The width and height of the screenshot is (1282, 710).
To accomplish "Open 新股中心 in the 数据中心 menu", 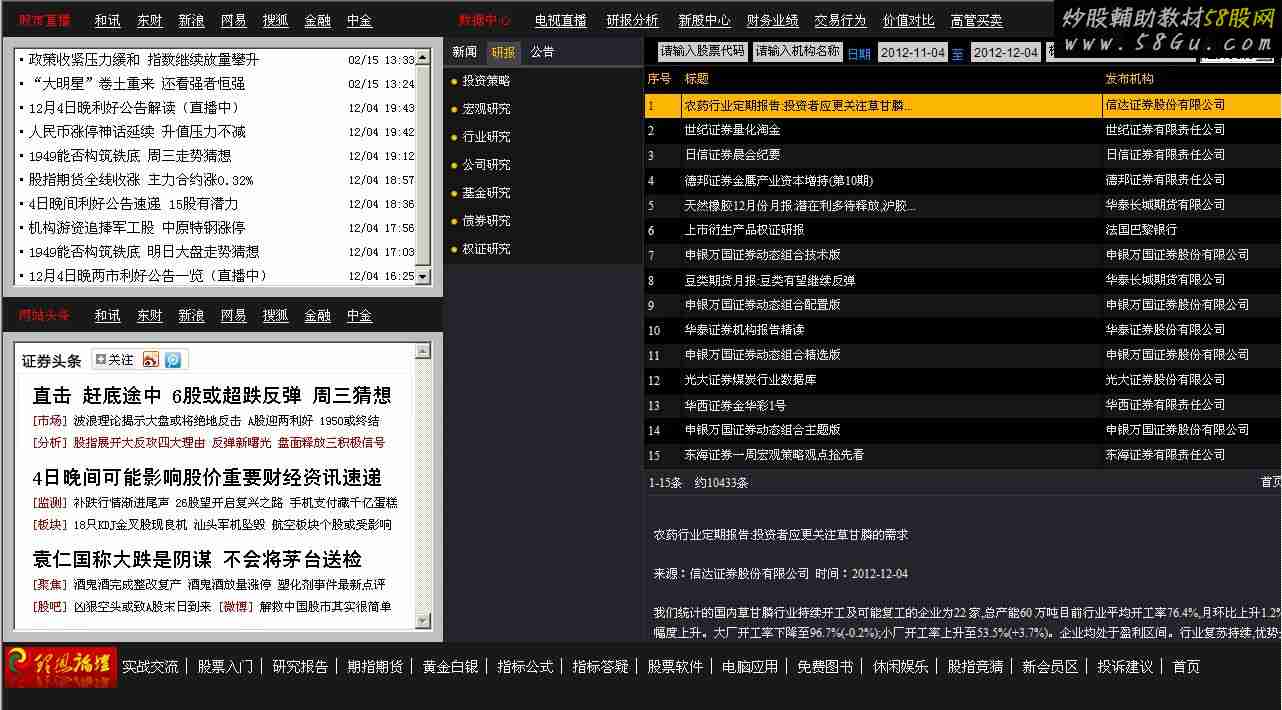I will pyautogui.click(x=704, y=21).
